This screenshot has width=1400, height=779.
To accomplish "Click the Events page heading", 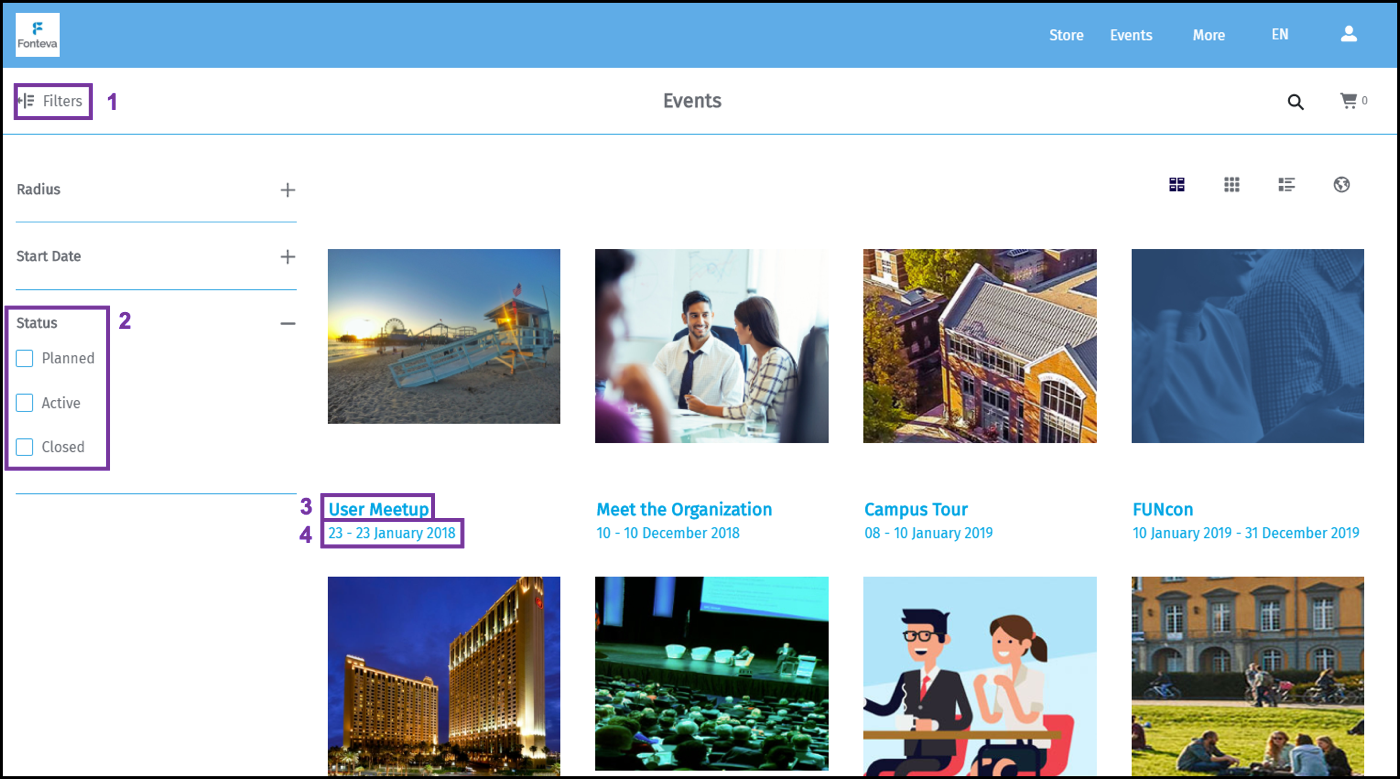I will tap(692, 101).
